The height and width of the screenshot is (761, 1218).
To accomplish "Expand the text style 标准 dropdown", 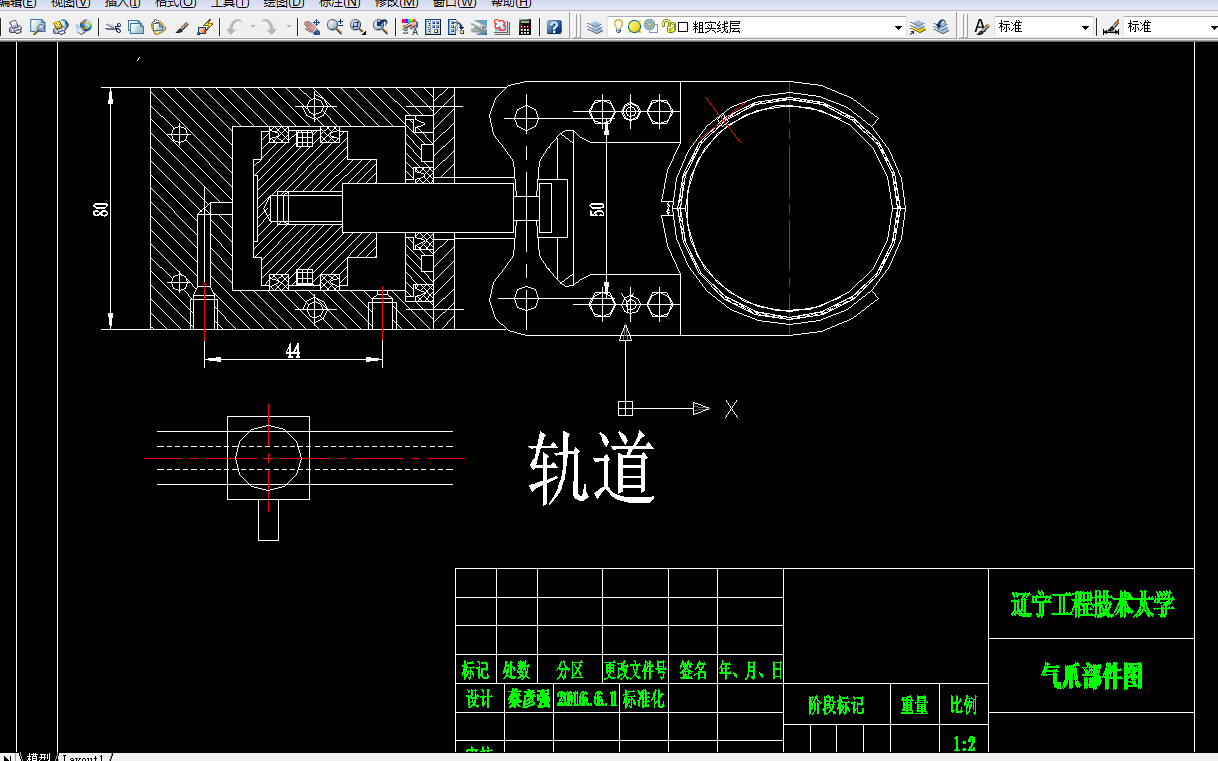I will coord(1085,27).
